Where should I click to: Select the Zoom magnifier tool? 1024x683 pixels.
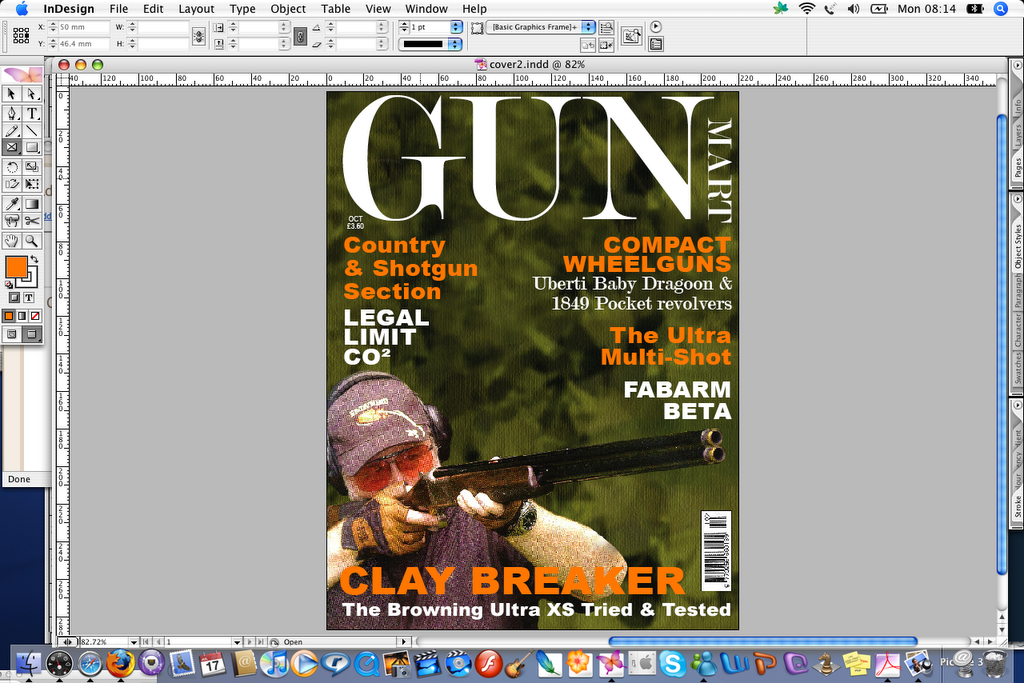31,241
